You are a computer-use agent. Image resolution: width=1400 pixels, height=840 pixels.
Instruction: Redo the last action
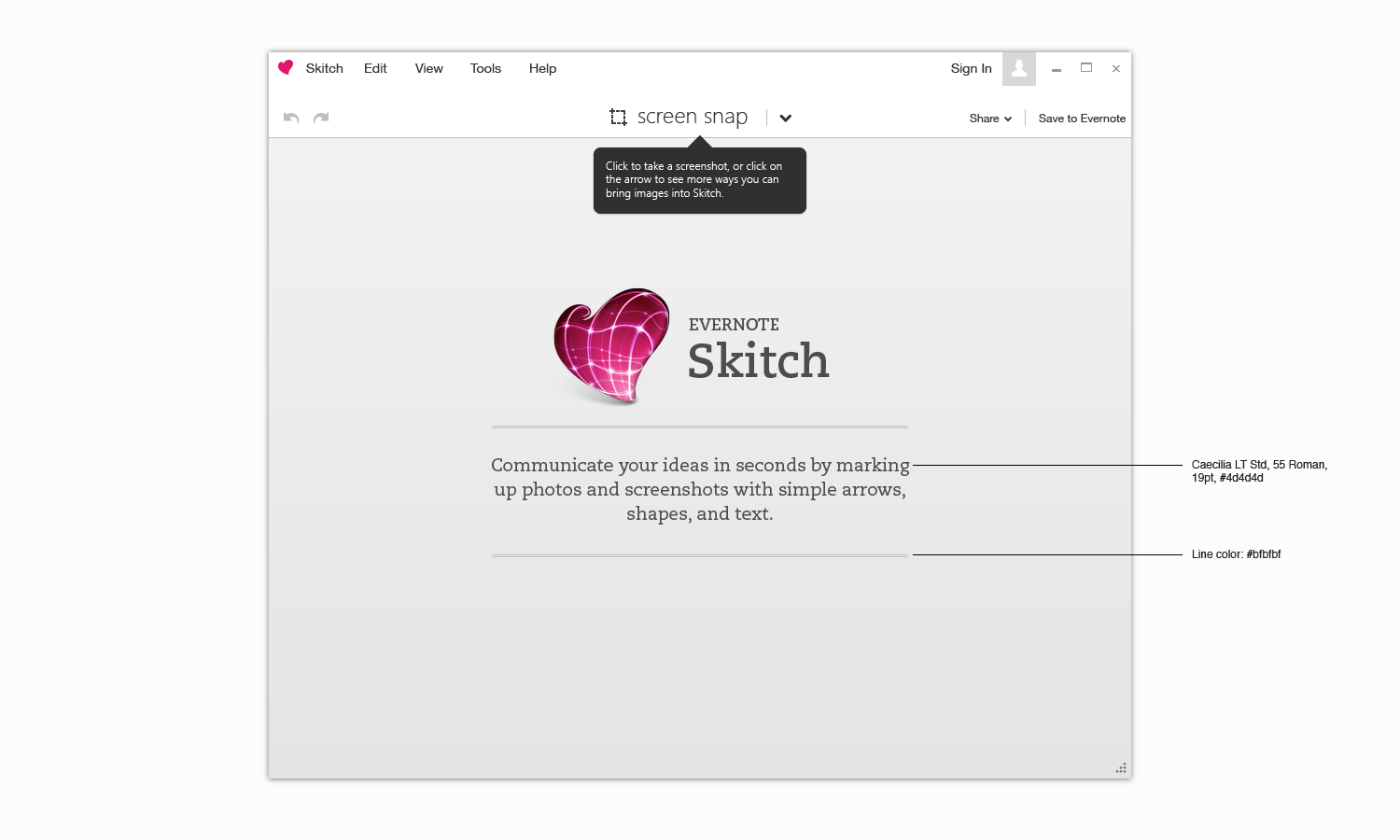click(321, 118)
